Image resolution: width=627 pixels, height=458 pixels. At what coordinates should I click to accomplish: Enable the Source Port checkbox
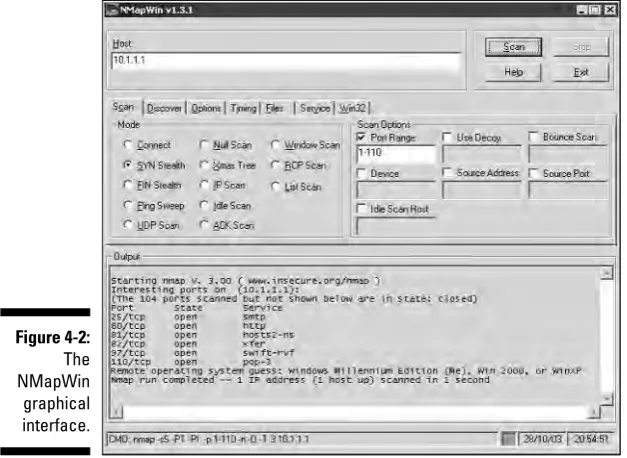tap(533, 173)
